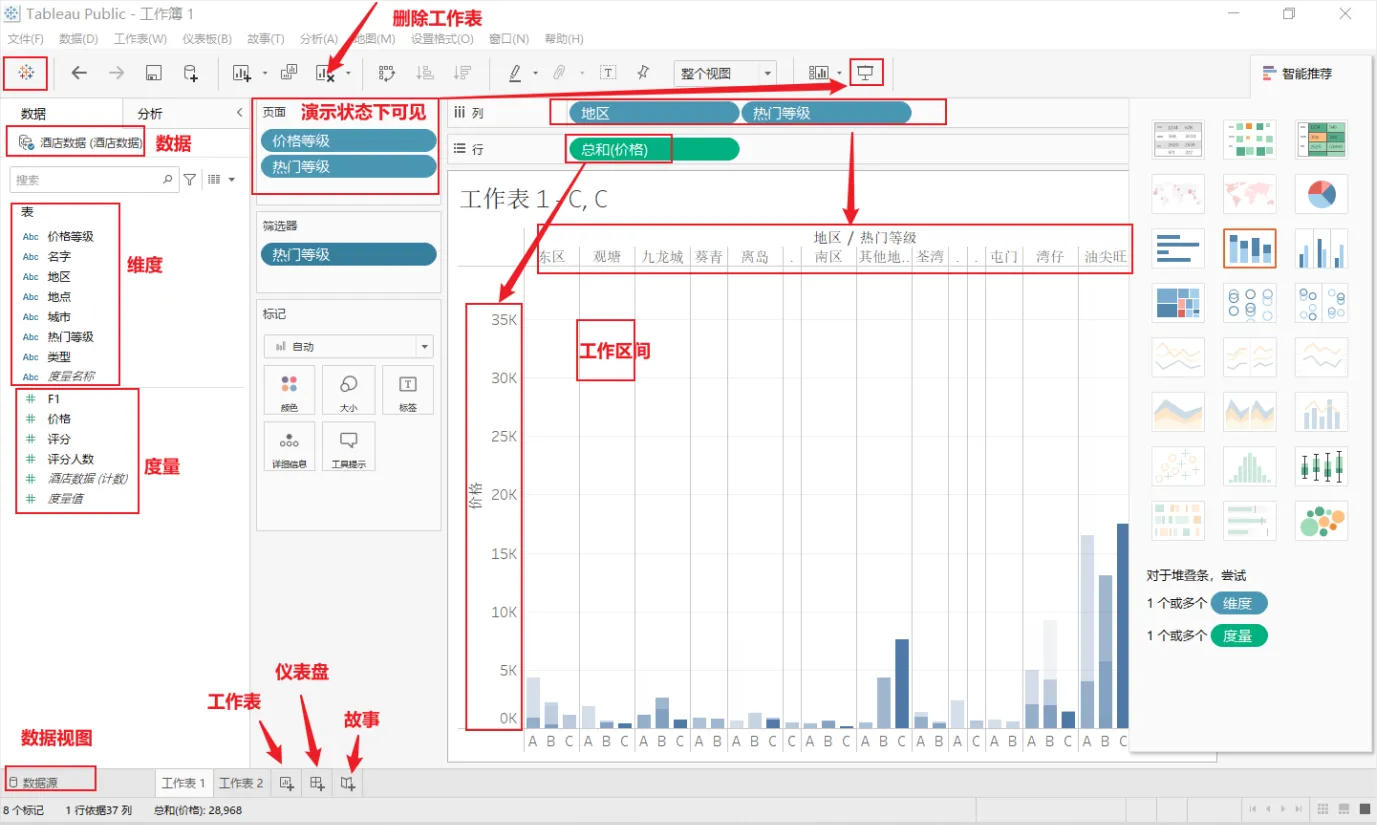Image resolution: width=1377 pixels, height=825 pixels.
Task: Click the undo back arrow
Action: (79, 73)
